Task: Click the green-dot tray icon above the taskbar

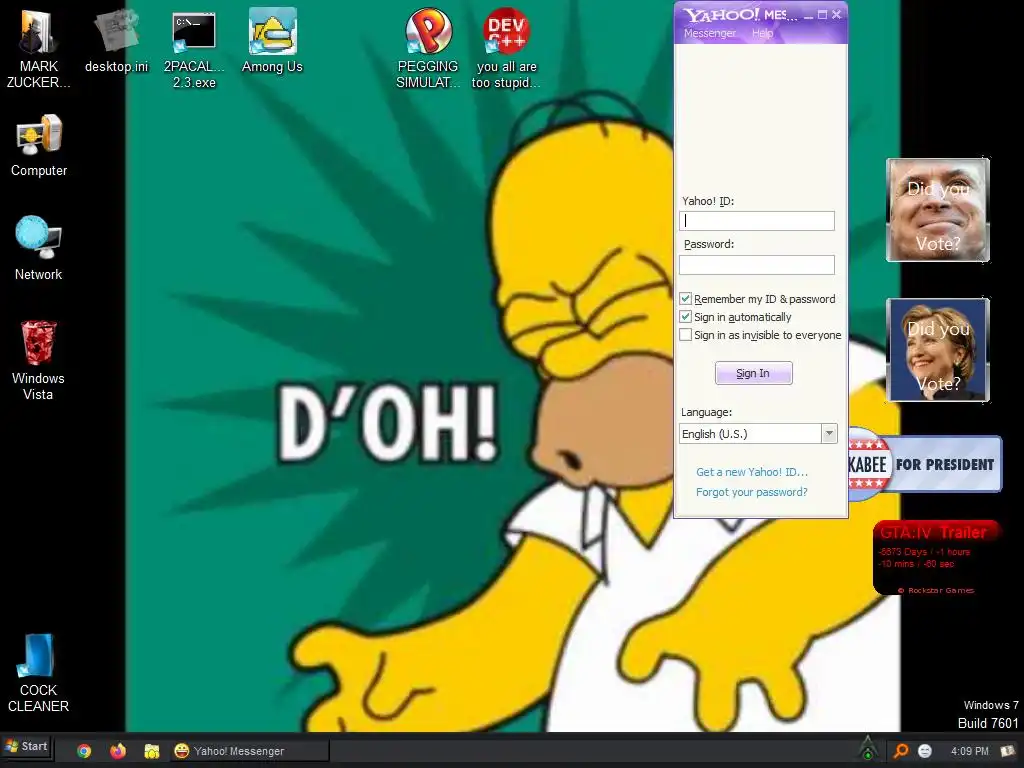Action: coord(868,748)
